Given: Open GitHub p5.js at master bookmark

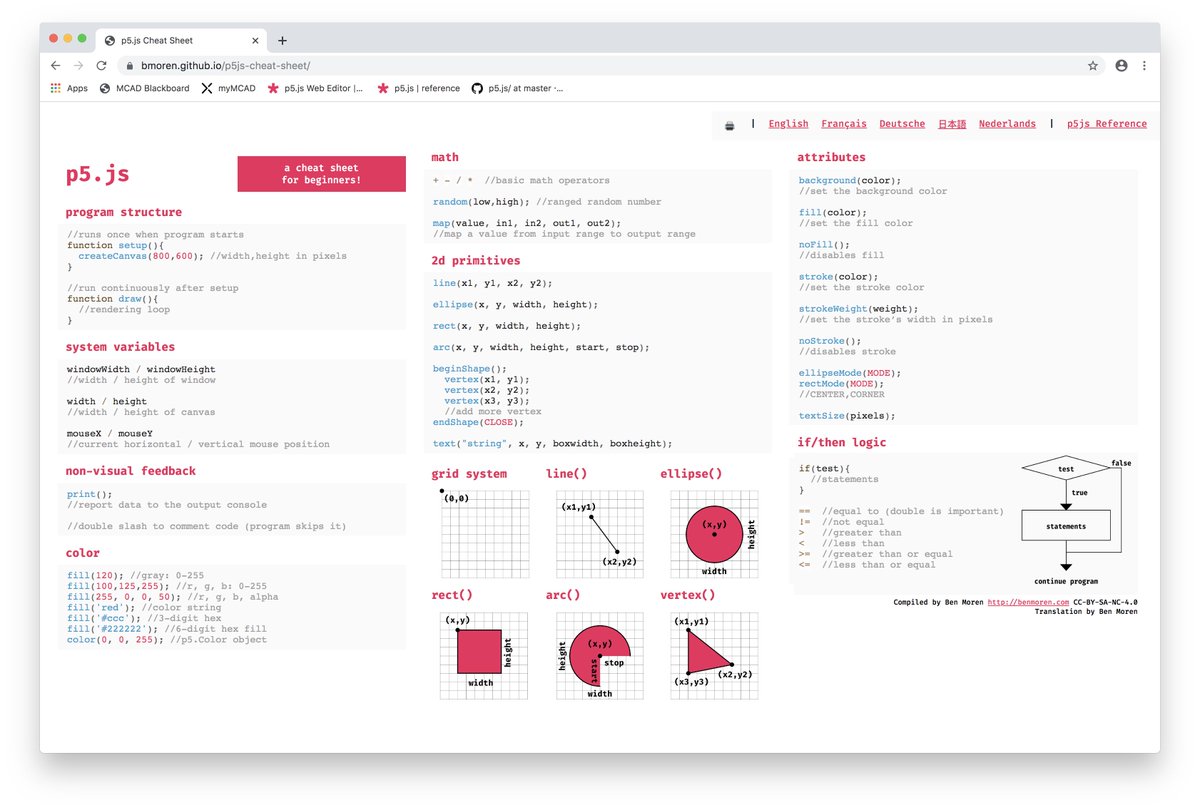Looking at the screenshot, I should [x=518, y=88].
